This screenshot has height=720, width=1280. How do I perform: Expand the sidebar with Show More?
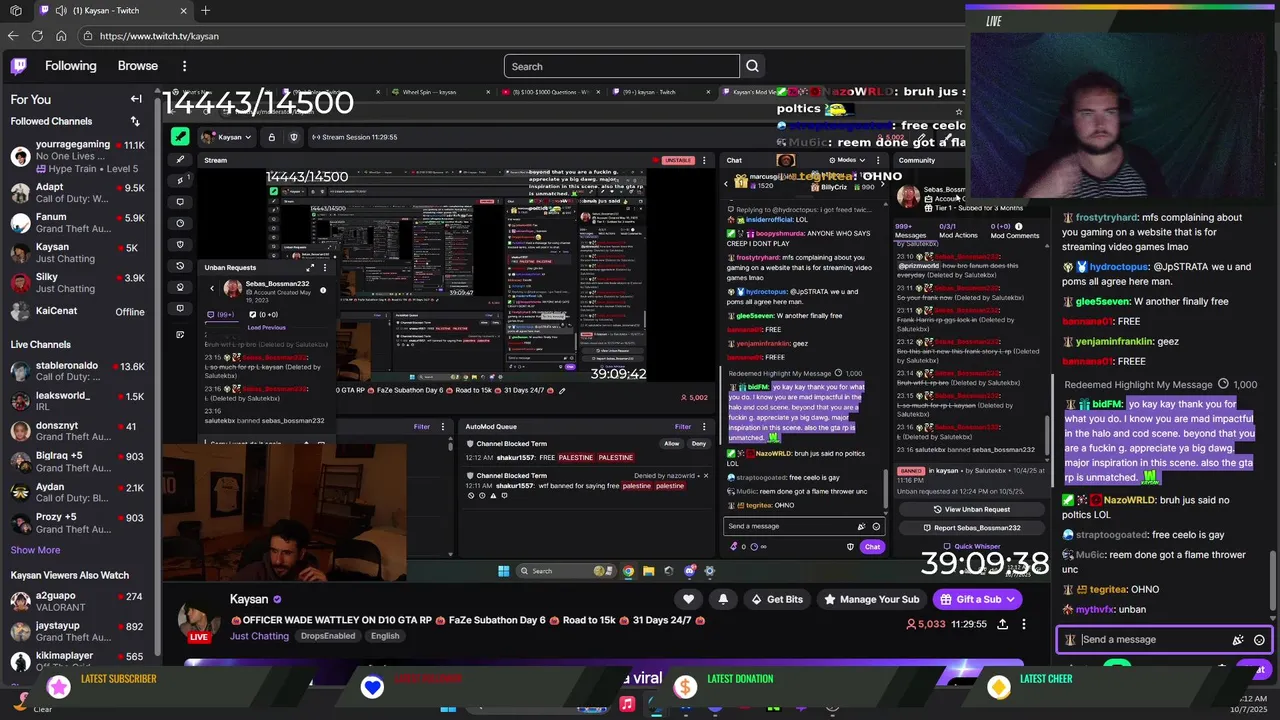click(x=35, y=550)
